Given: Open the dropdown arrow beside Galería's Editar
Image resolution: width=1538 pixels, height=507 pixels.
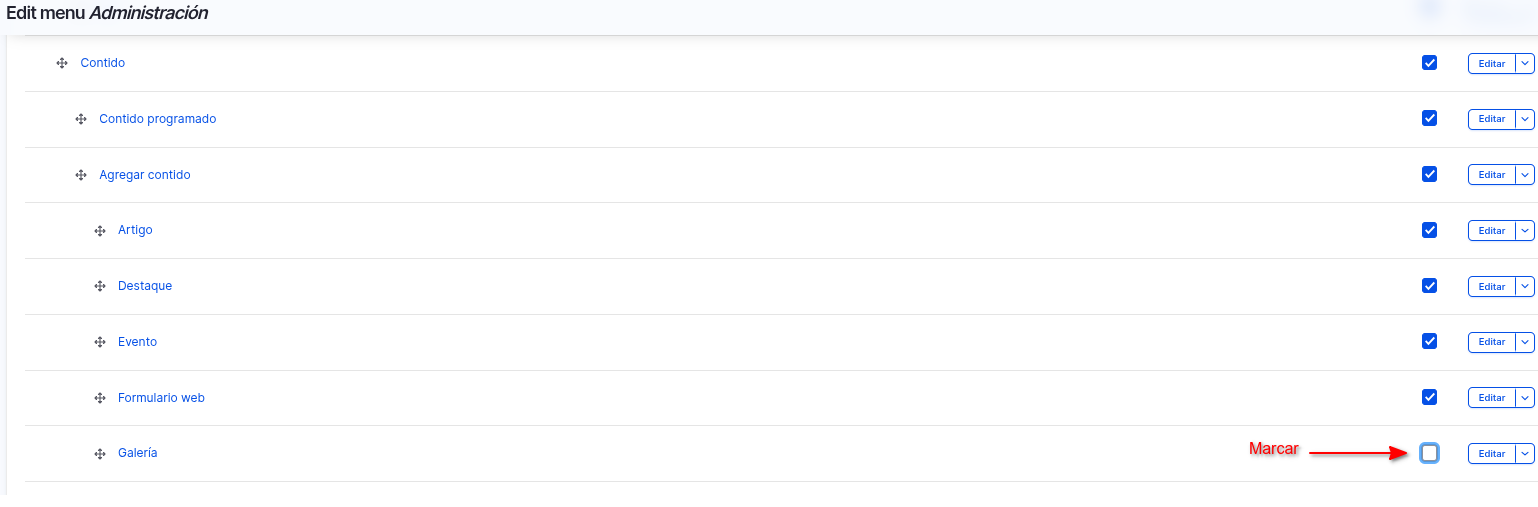Looking at the screenshot, I should coord(1524,454).
